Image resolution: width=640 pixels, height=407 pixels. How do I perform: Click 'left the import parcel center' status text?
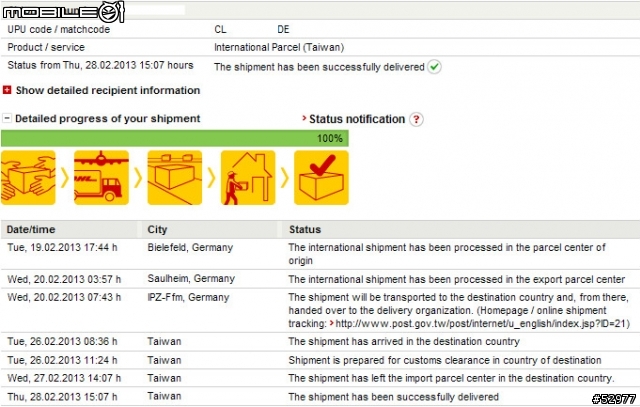pyautogui.click(x=451, y=378)
